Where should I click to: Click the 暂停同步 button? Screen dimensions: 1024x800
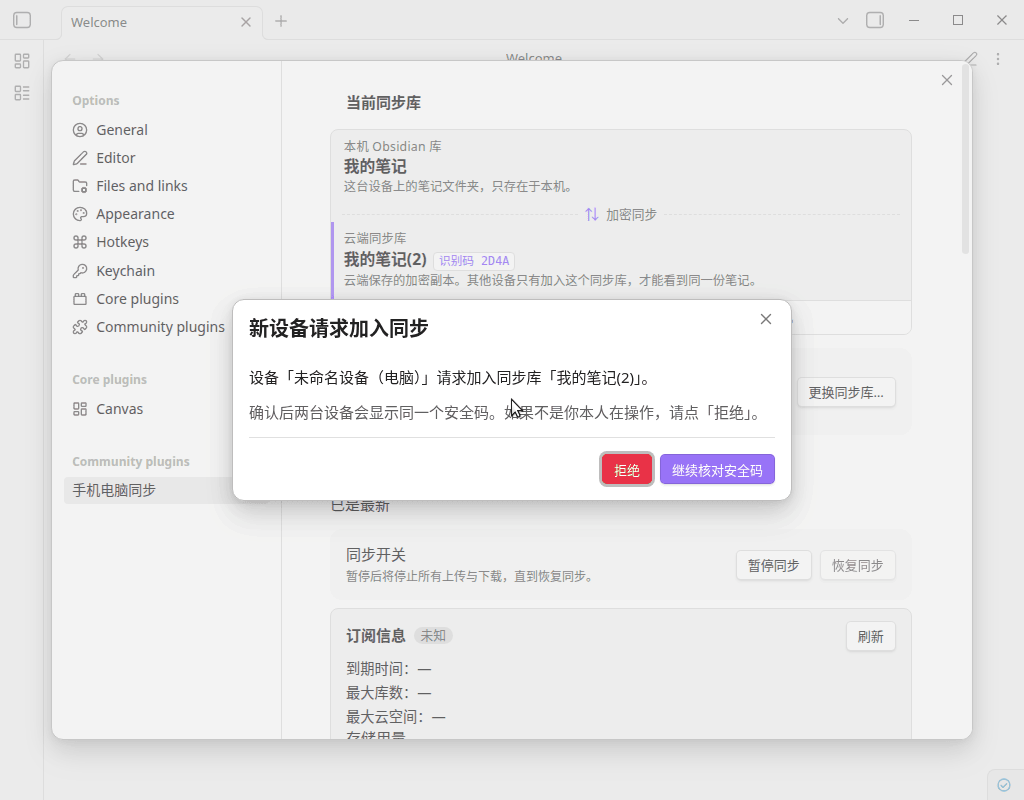click(x=773, y=566)
